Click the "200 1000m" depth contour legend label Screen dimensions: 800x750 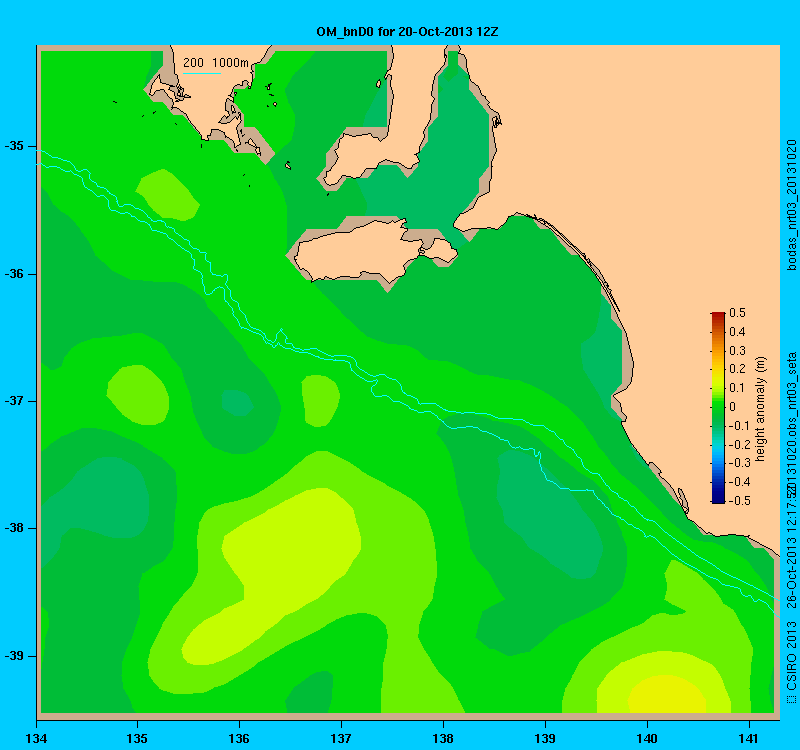coord(216,63)
